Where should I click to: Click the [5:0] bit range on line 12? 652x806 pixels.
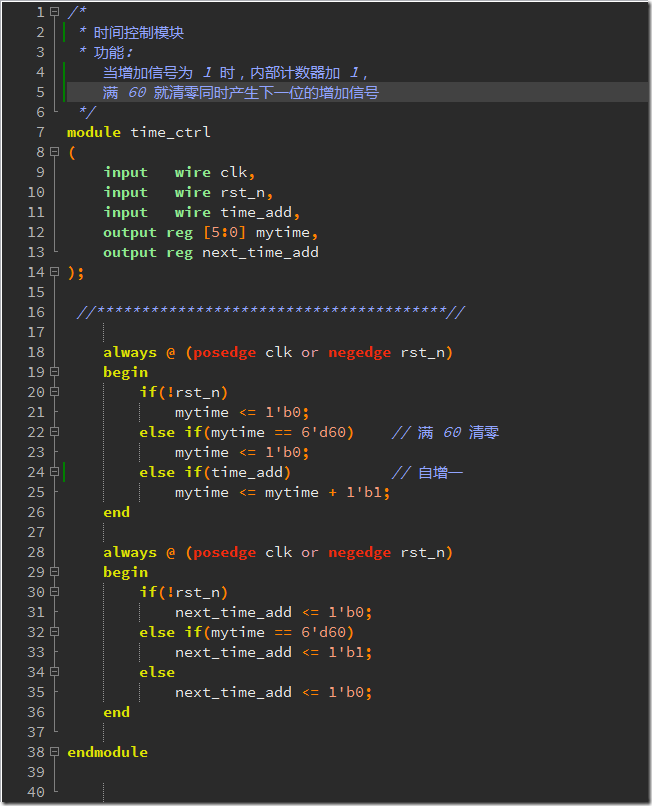224,232
